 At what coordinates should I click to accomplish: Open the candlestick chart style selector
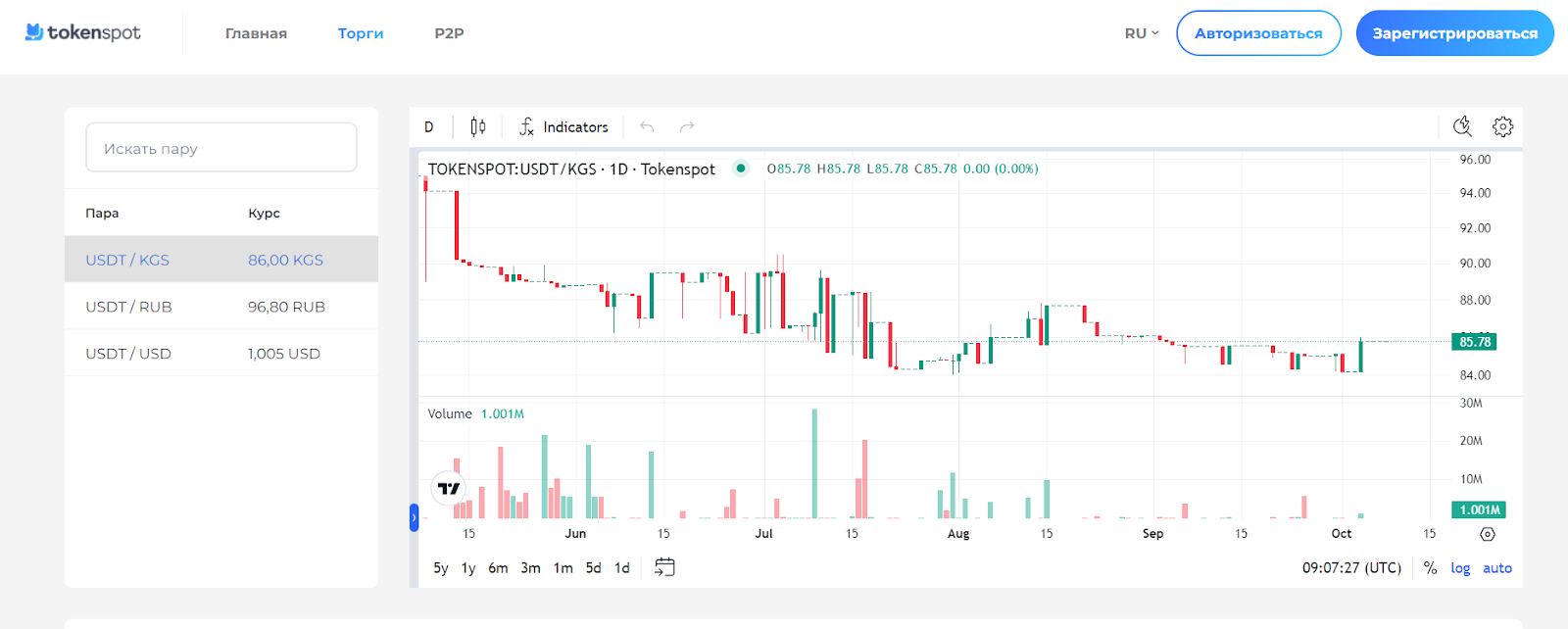pos(477,126)
